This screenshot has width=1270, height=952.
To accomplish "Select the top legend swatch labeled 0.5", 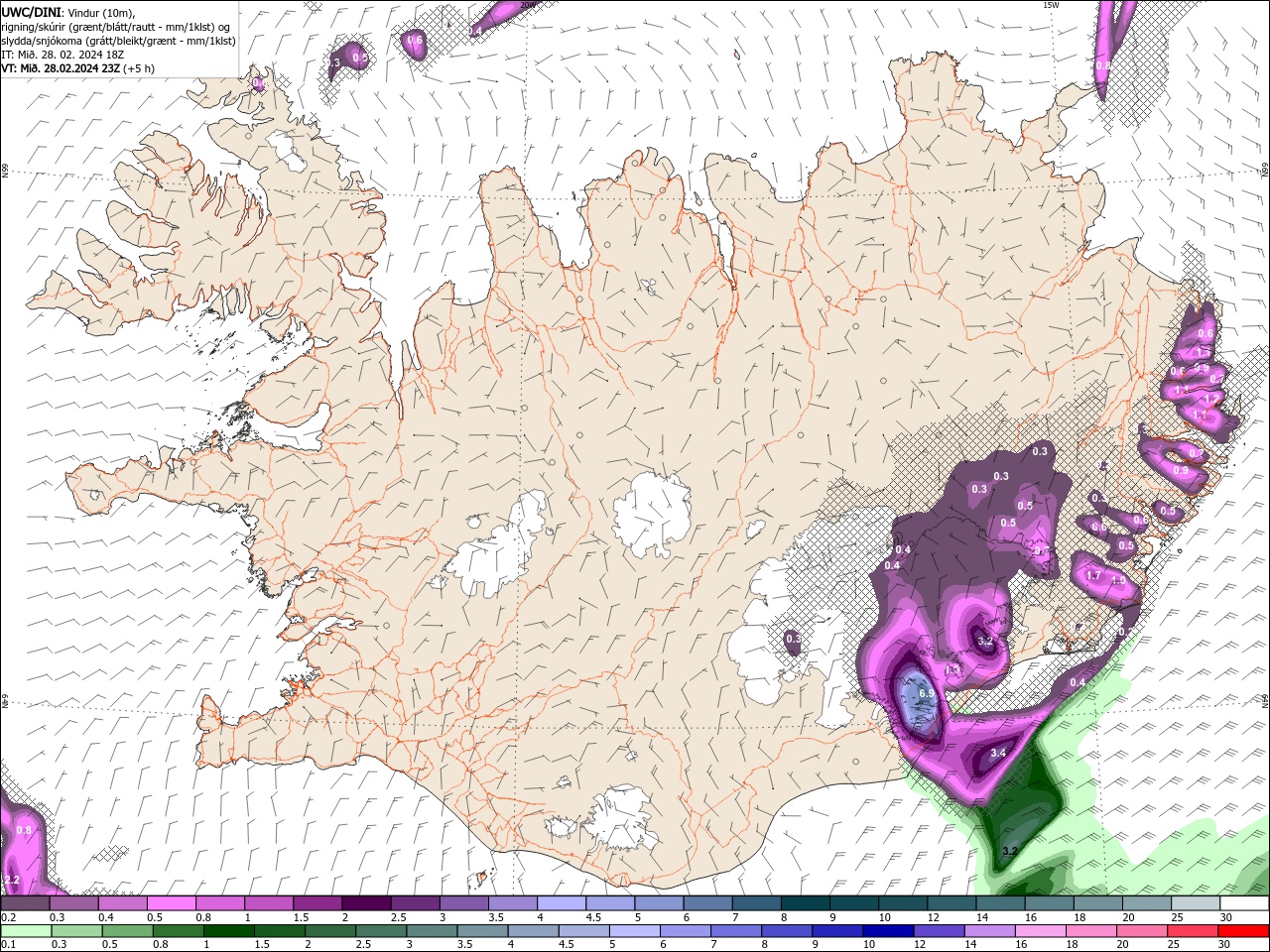I will click(171, 903).
